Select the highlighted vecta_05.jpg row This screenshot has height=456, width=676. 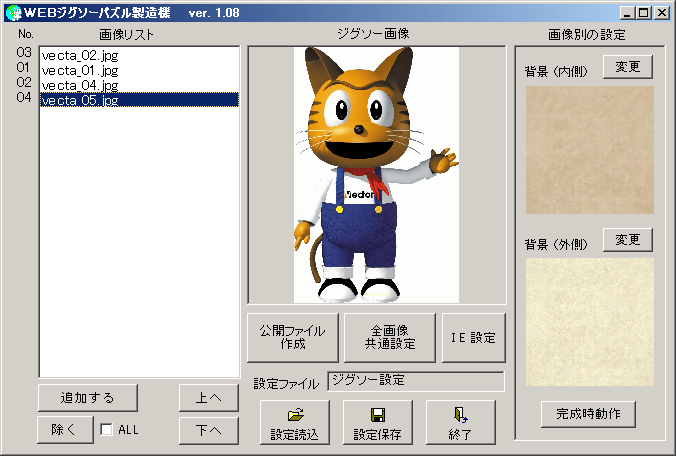pos(139,100)
